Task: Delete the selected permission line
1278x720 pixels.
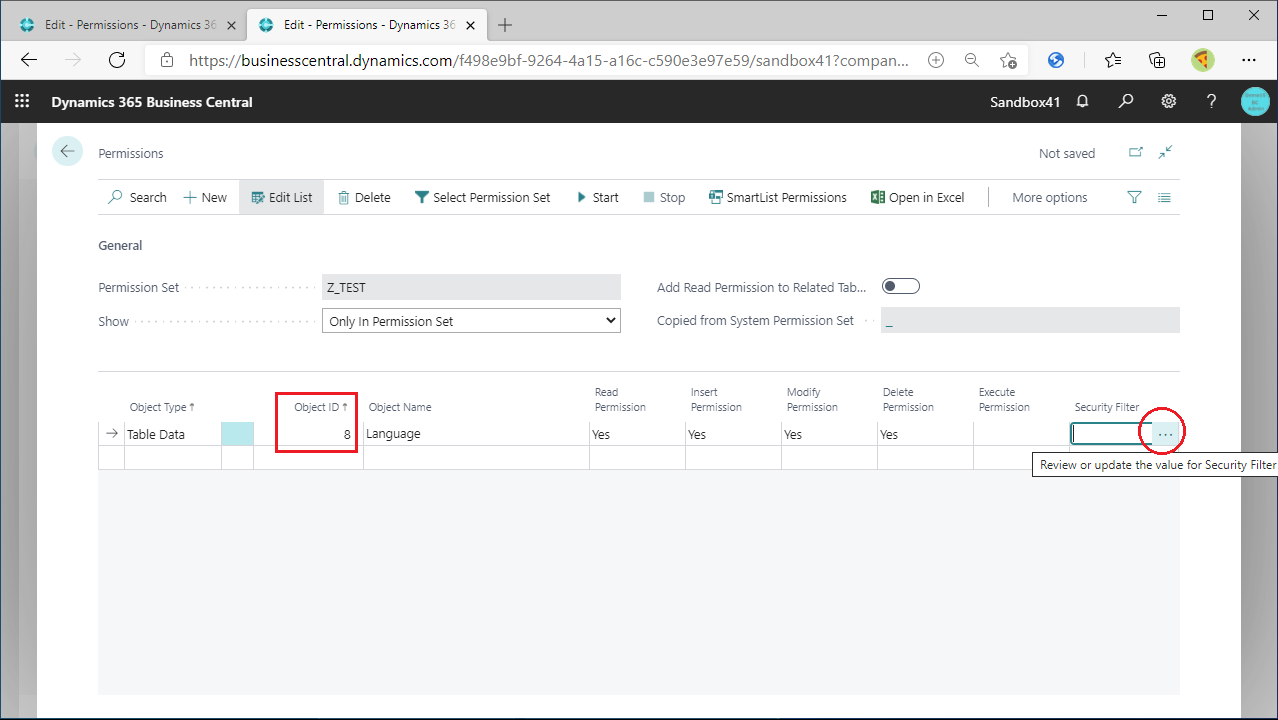Action: pos(364,197)
